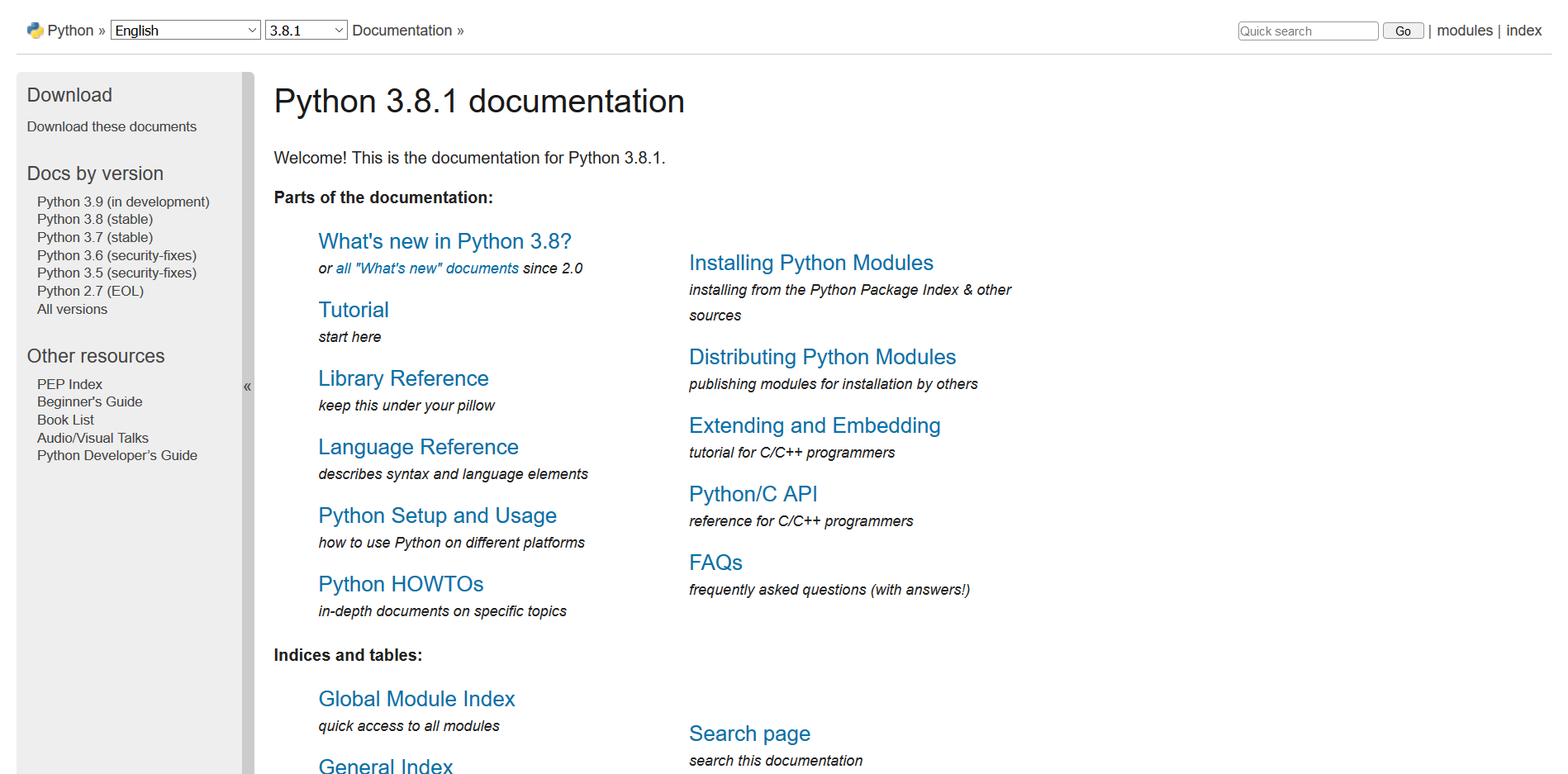Open the index link in header
This screenshot has width=1568, height=774.
click(1524, 31)
